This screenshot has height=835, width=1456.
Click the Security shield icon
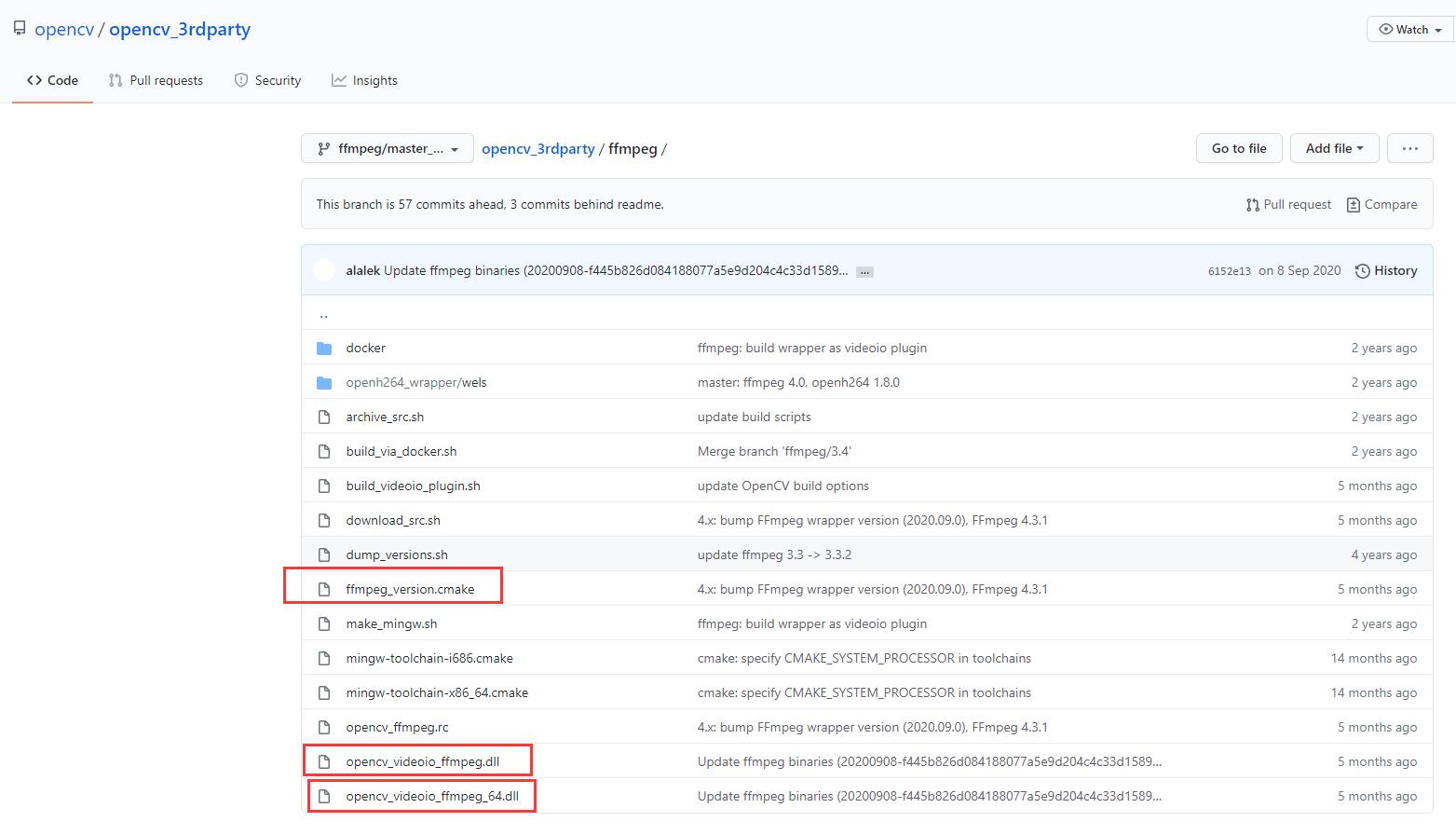(240, 80)
